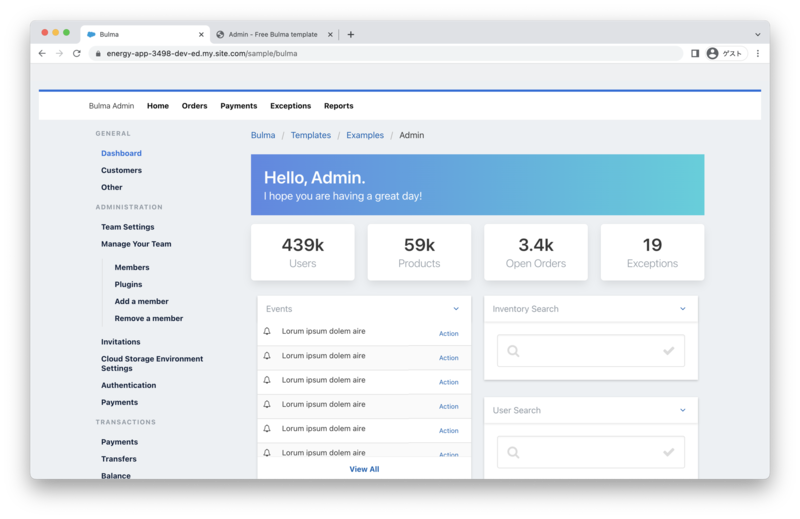This screenshot has height=519, width=800.
Task: Click the checkmark icon in User Search field
Action: pos(668,452)
